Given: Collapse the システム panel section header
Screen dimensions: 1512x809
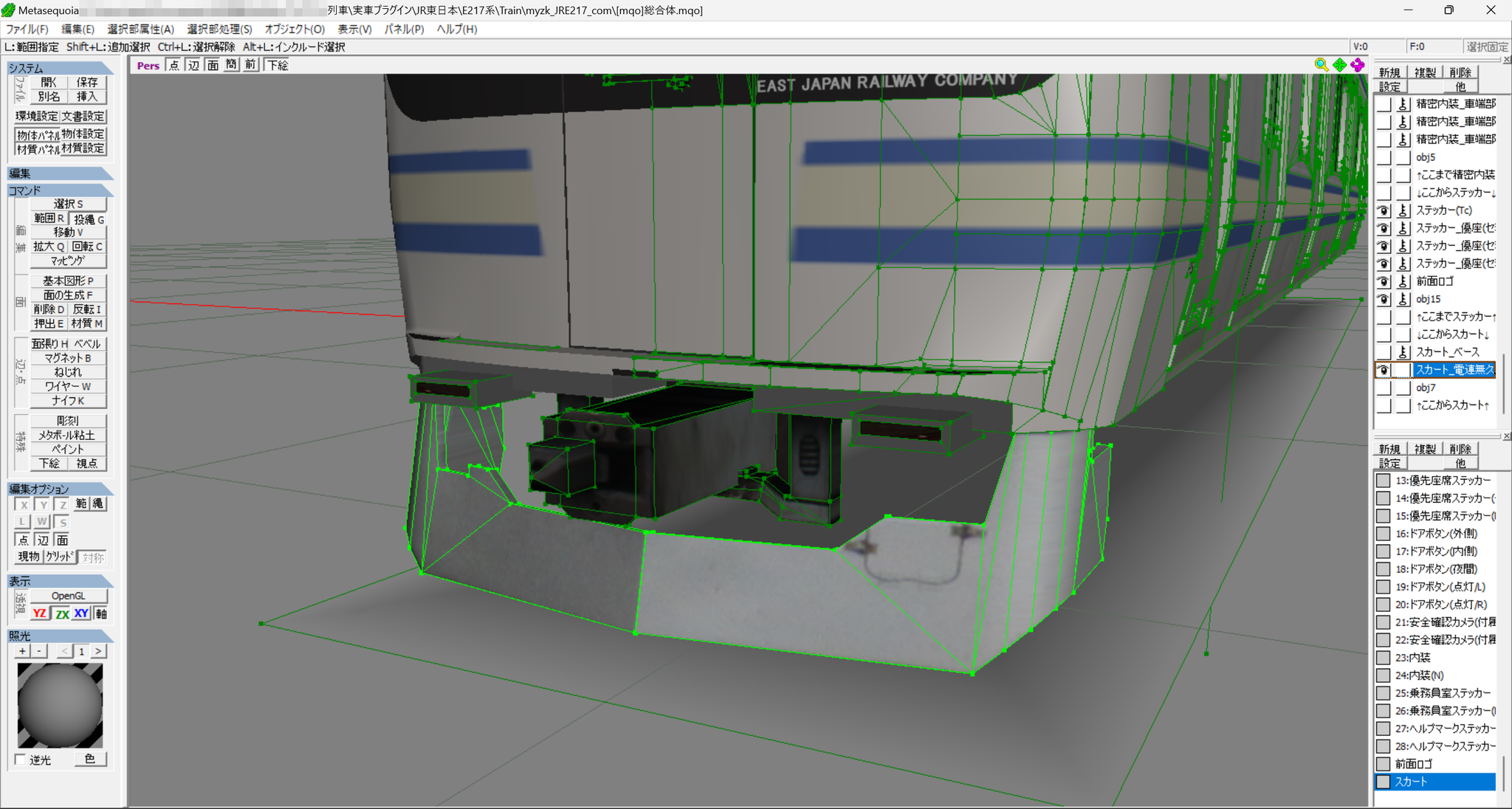Looking at the screenshot, I should (60, 68).
